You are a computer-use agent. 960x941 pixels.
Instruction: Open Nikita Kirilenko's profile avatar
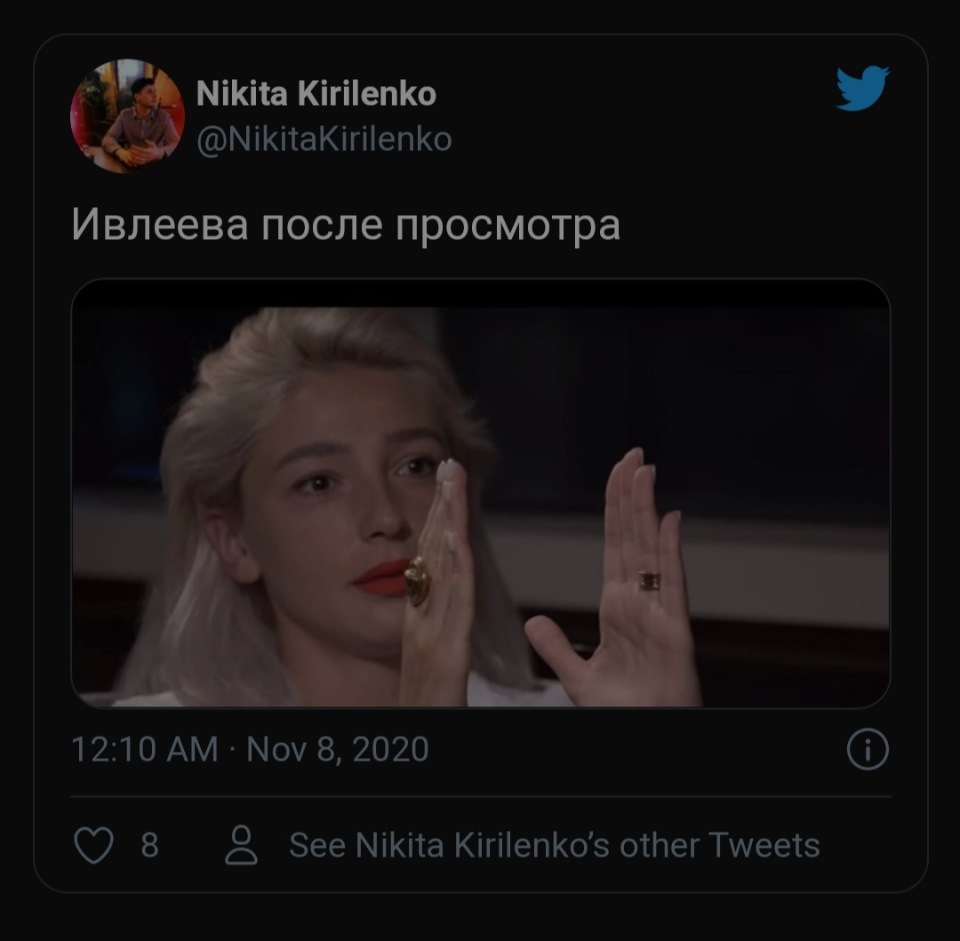(x=127, y=116)
